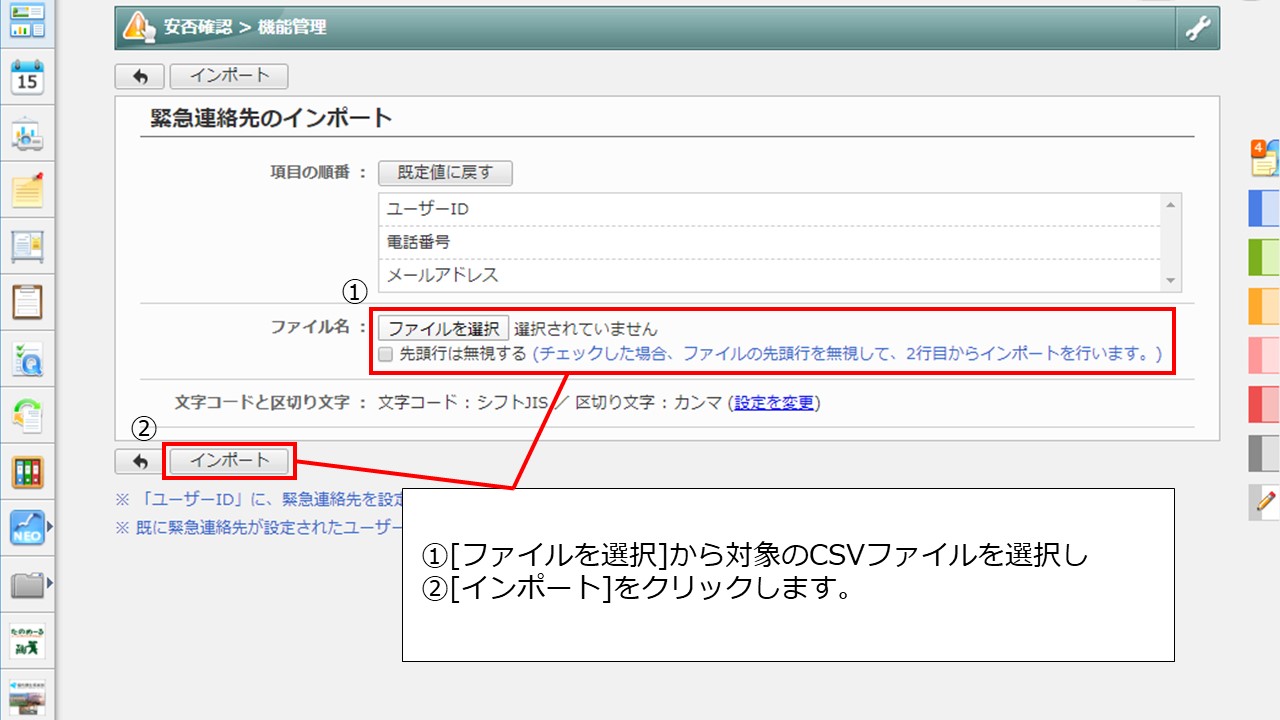Screen dimensions: 1280x720
Task: Click the 選択されていません file status text
Action: [x=586, y=329]
